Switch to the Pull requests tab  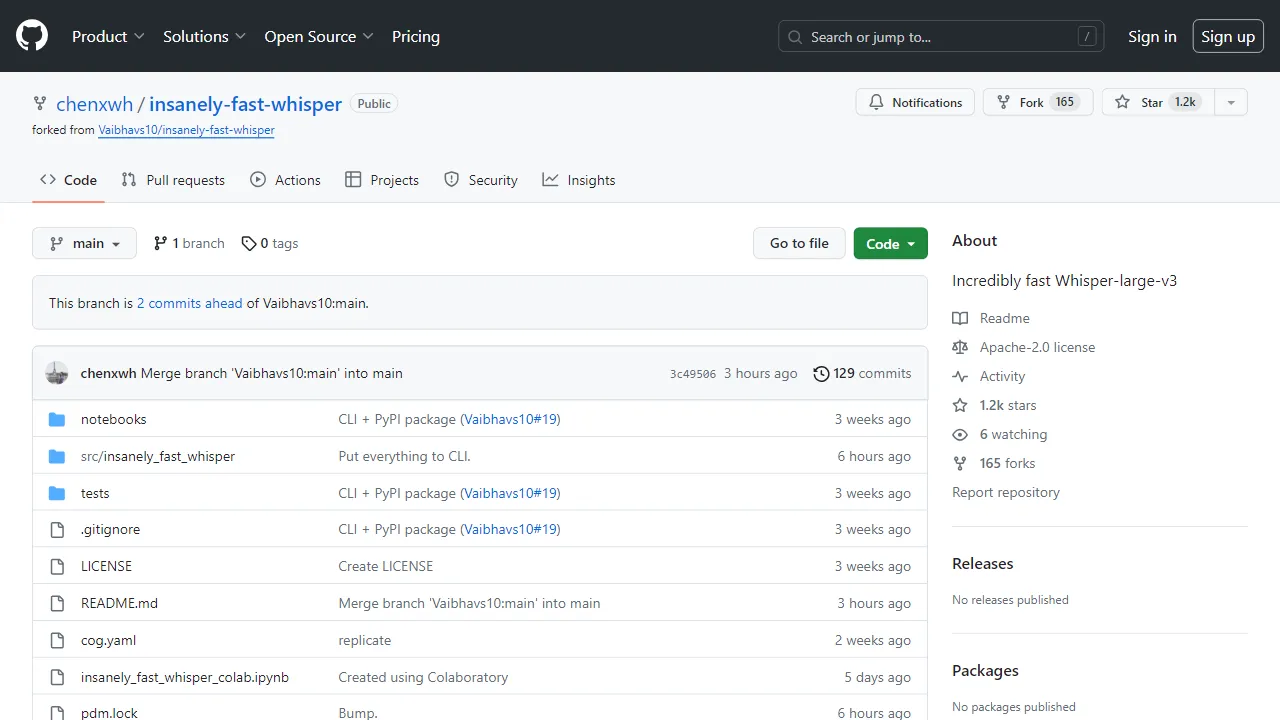(173, 180)
